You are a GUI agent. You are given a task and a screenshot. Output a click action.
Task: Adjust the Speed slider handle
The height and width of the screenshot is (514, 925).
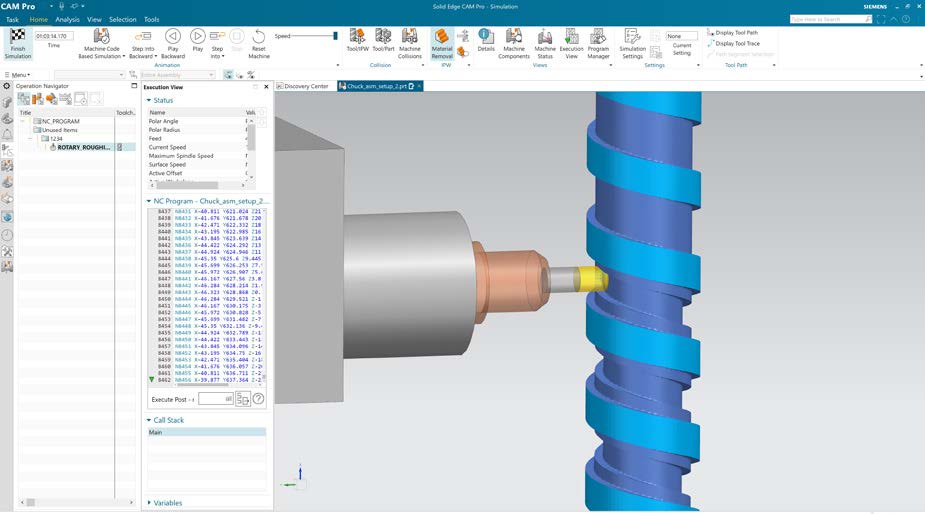335,36
